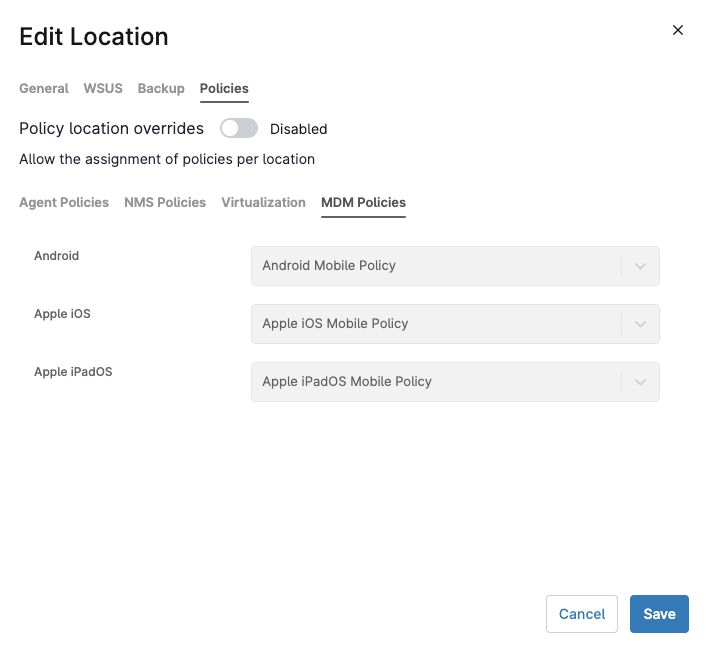
Task: Open the Virtualization sub-tab
Action: (263, 202)
